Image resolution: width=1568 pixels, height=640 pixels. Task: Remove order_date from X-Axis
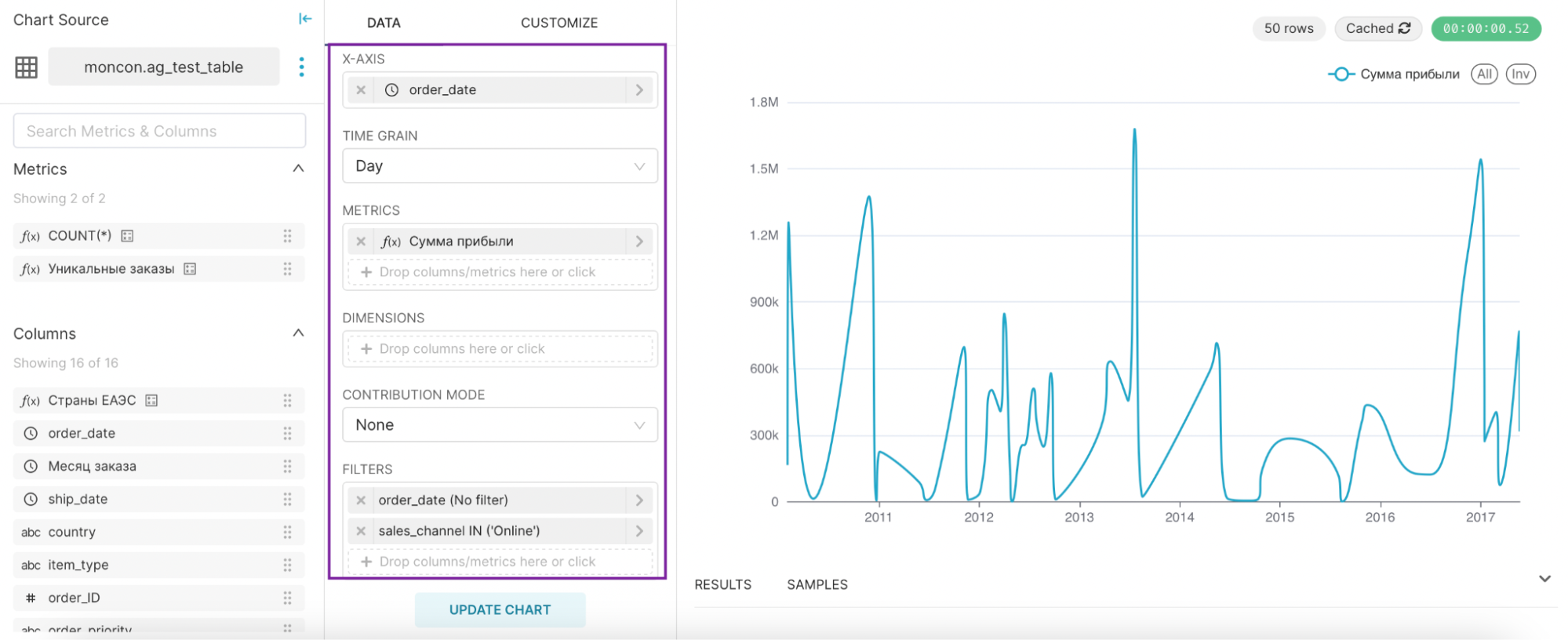[361, 90]
